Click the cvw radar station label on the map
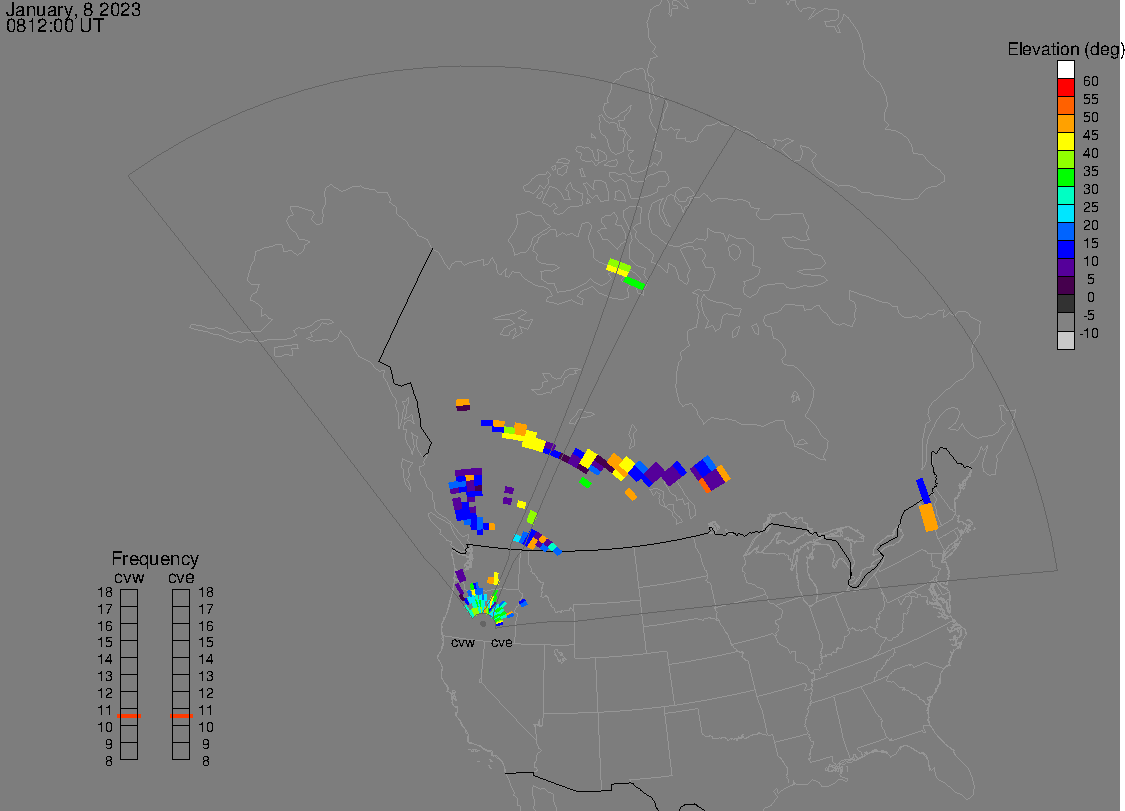This screenshot has width=1125, height=811. point(462,643)
